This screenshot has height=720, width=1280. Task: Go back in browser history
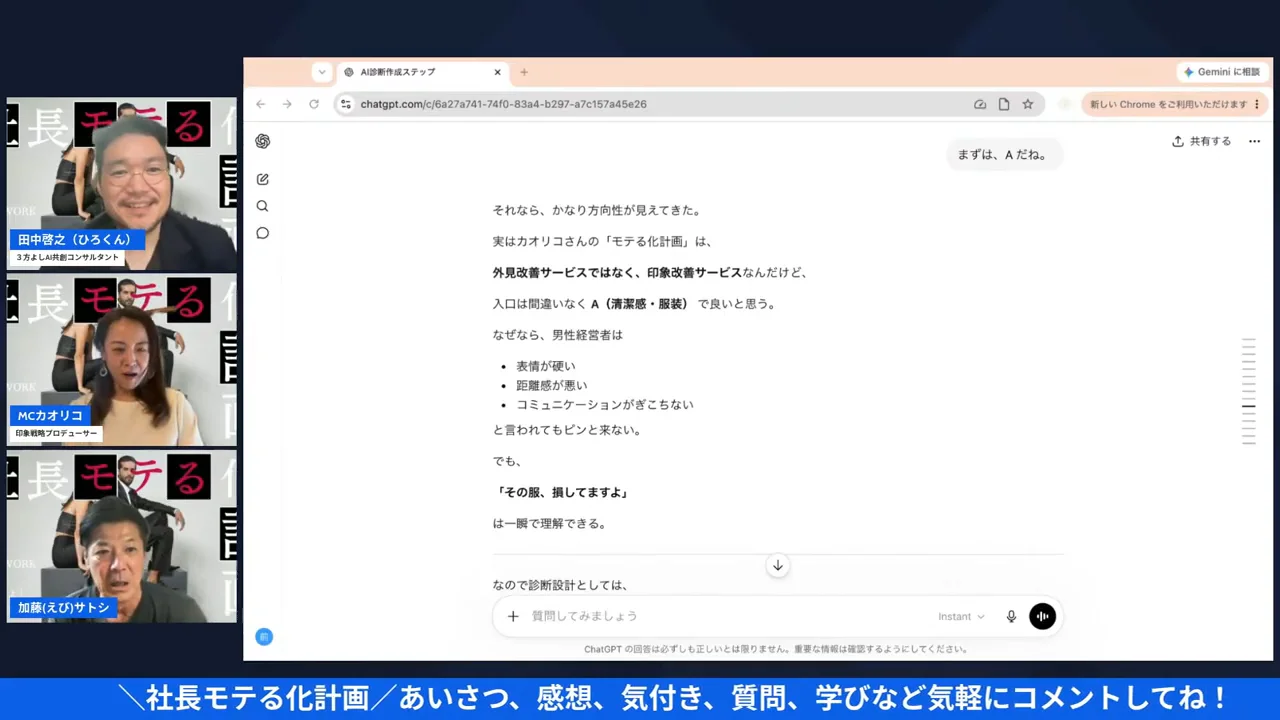pyautogui.click(x=261, y=104)
